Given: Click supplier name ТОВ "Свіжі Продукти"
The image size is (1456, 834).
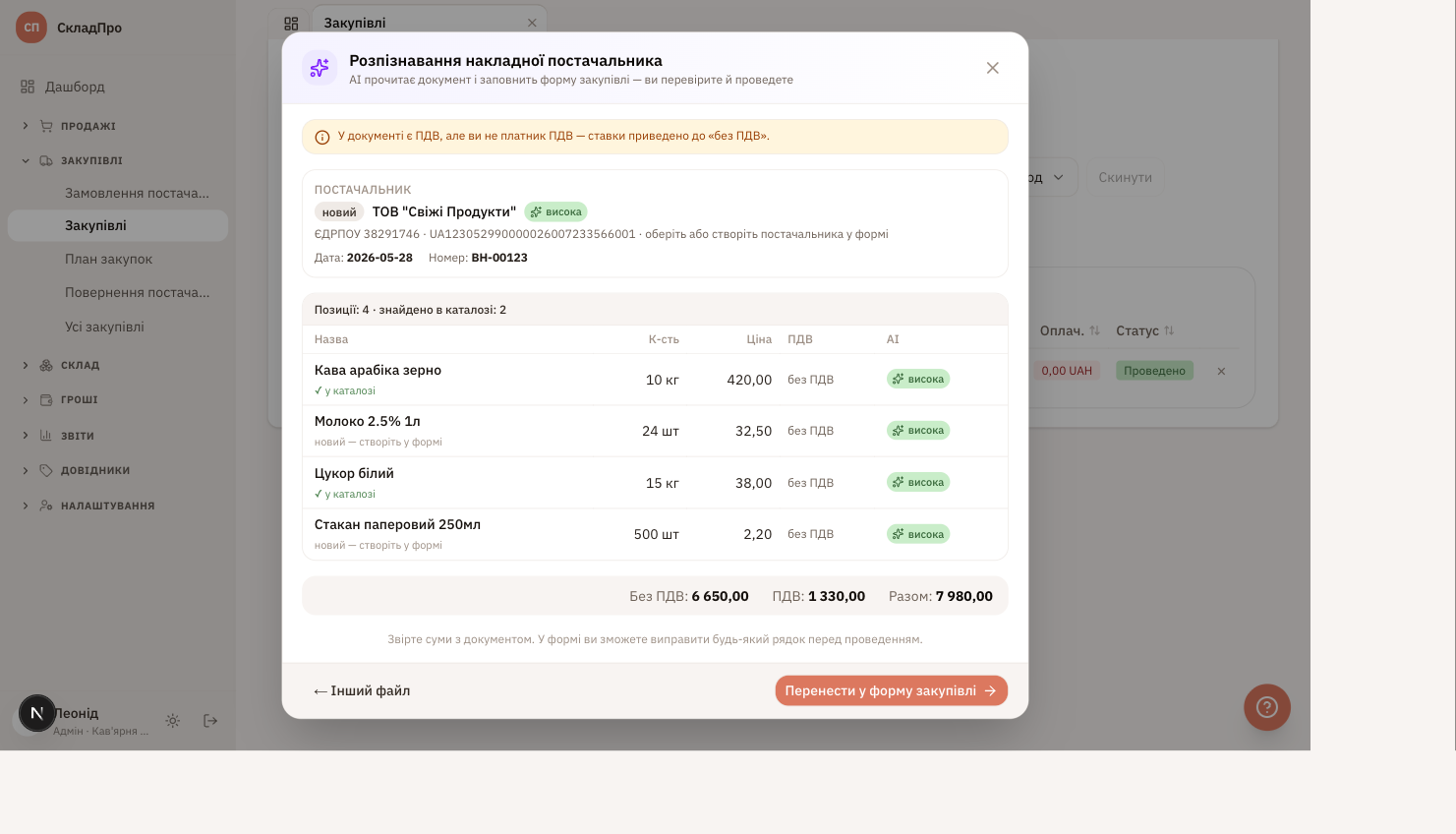Looking at the screenshot, I should (x=444, y=211).
